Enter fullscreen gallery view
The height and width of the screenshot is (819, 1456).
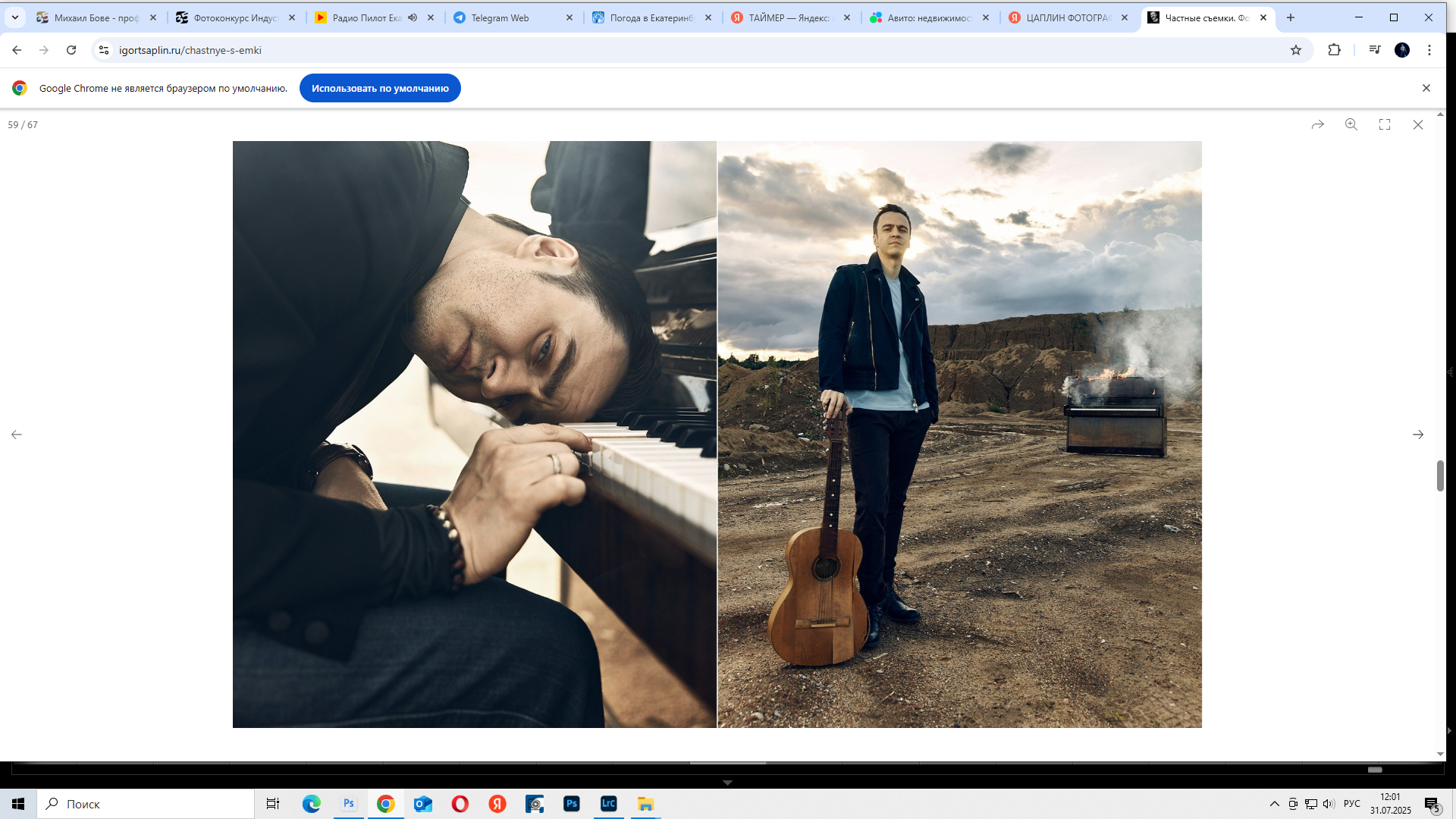click(x=1385, y=124)
